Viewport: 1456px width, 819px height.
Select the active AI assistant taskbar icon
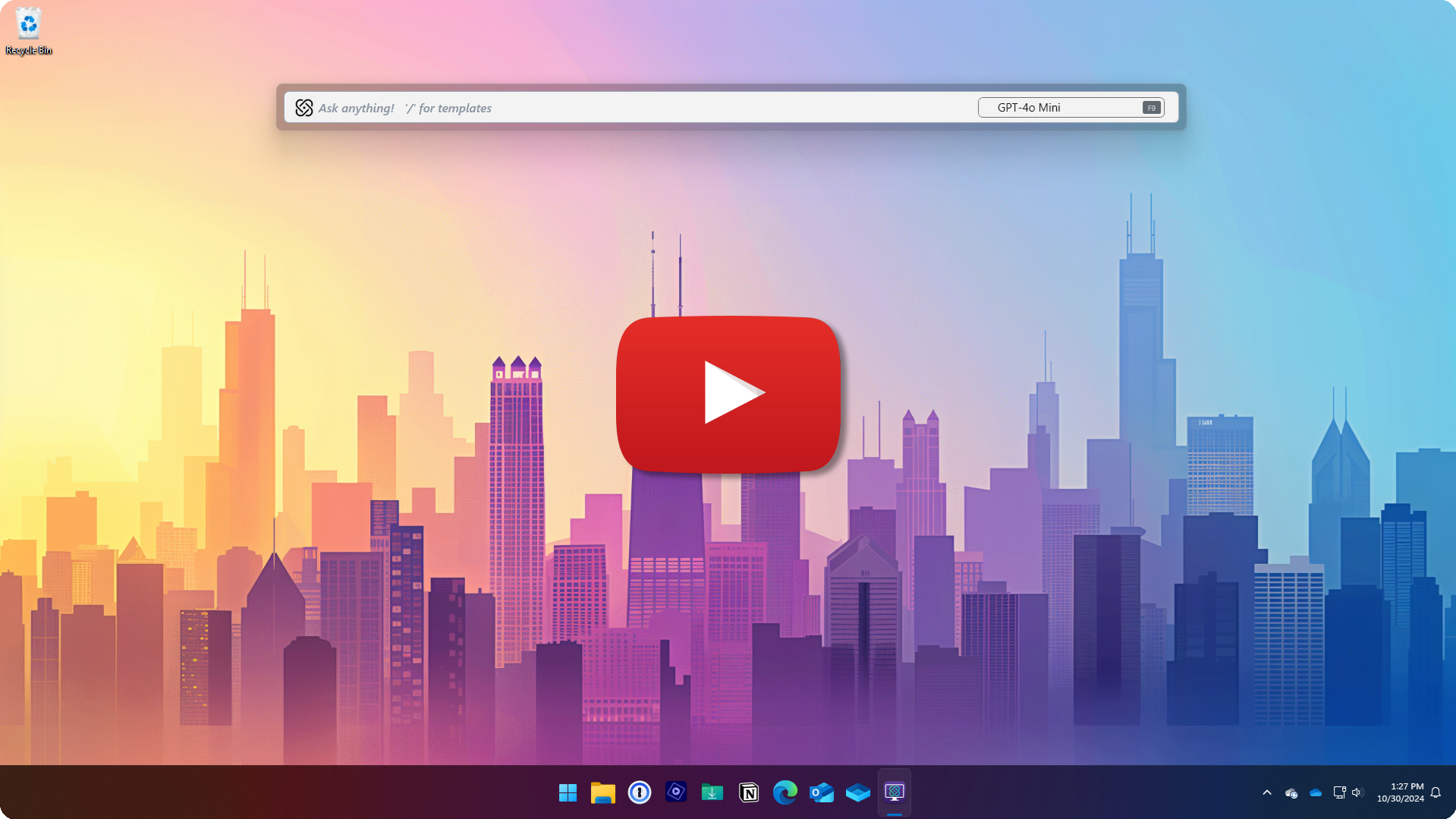(x=895, y=792)
